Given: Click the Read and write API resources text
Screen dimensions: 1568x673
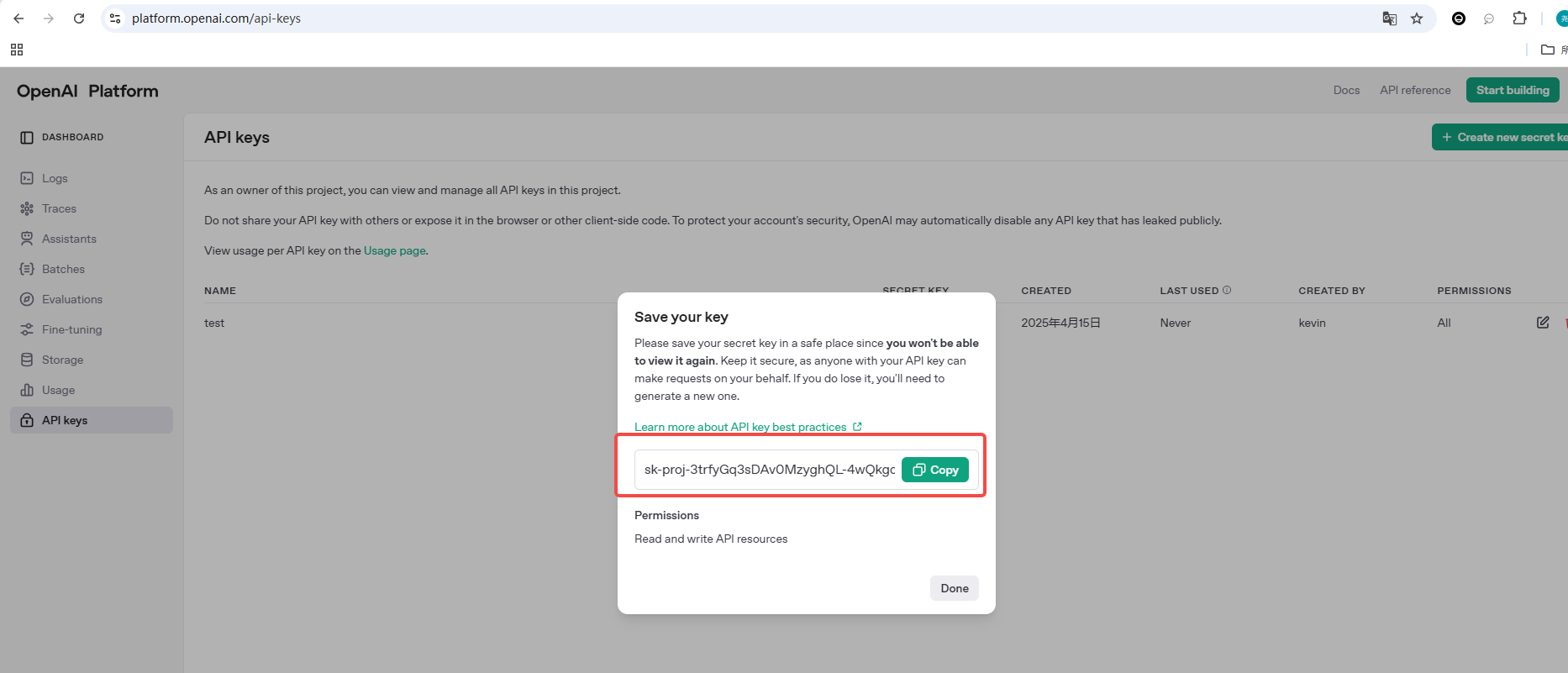Looking at the screenshot, I should tap(711, 539).
